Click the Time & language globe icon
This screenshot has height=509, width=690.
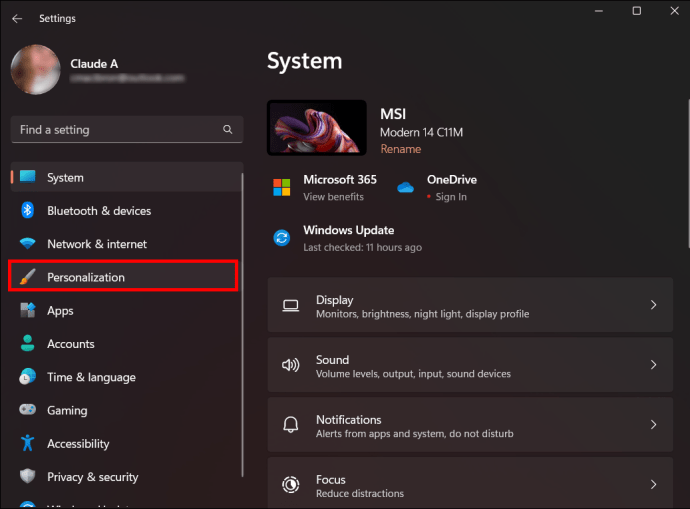pyautogui.click(x=27, y=377)
